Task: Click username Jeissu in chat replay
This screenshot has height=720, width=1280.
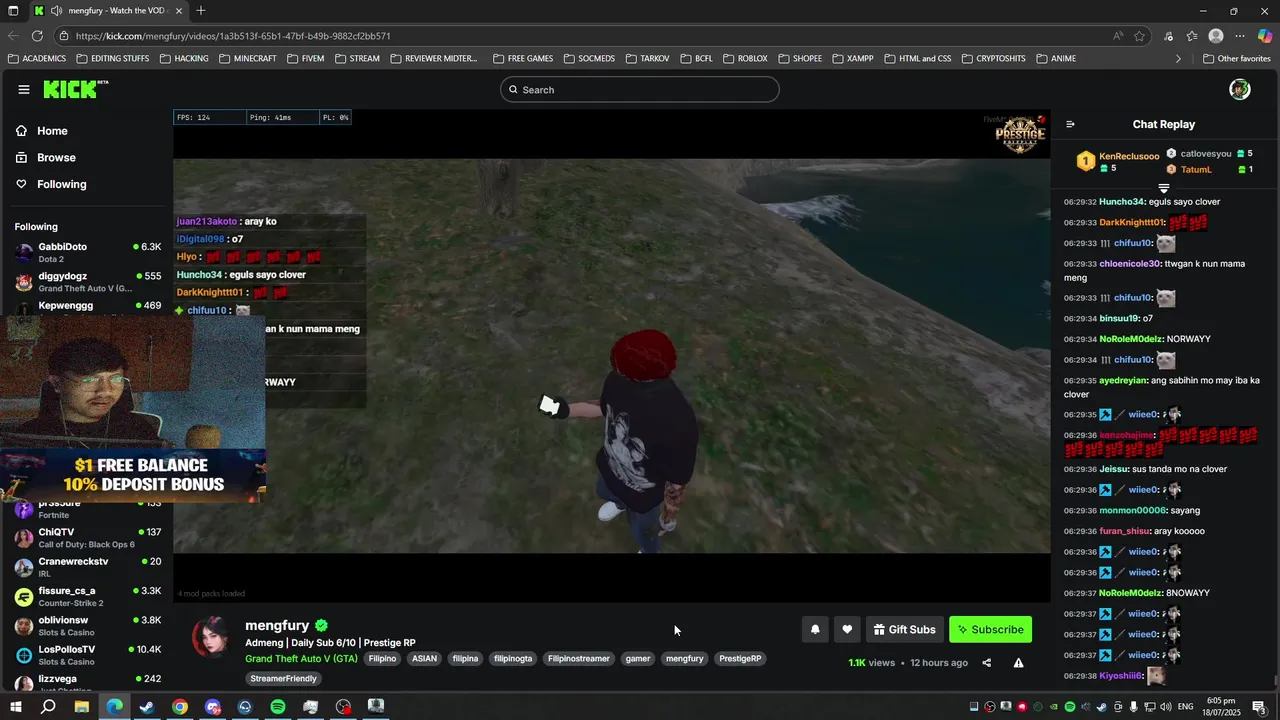Action: (1112, 469)
